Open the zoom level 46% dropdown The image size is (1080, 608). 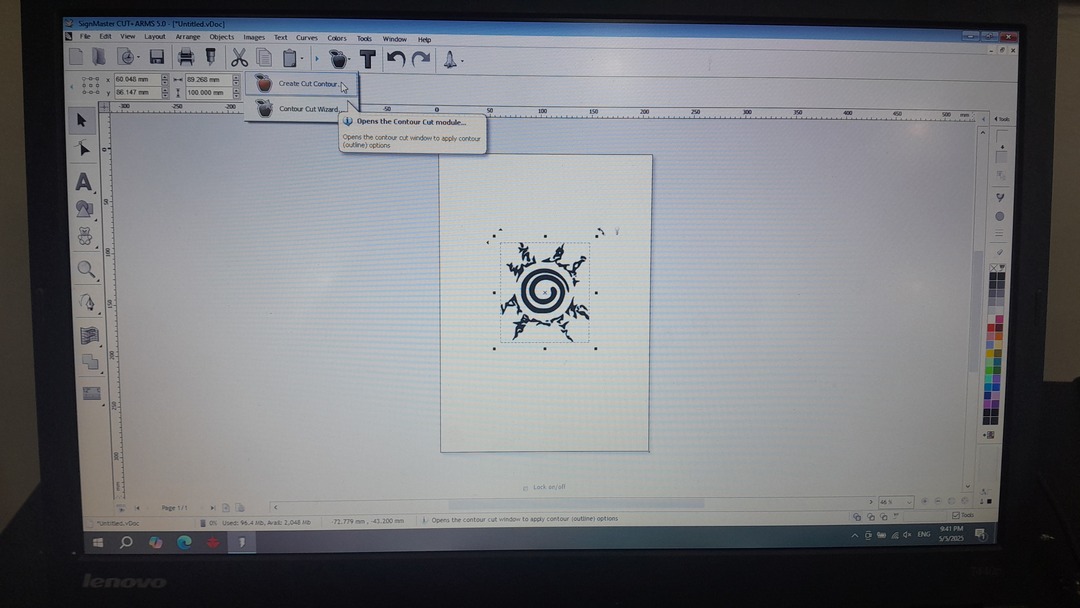(x=909, y=502)
